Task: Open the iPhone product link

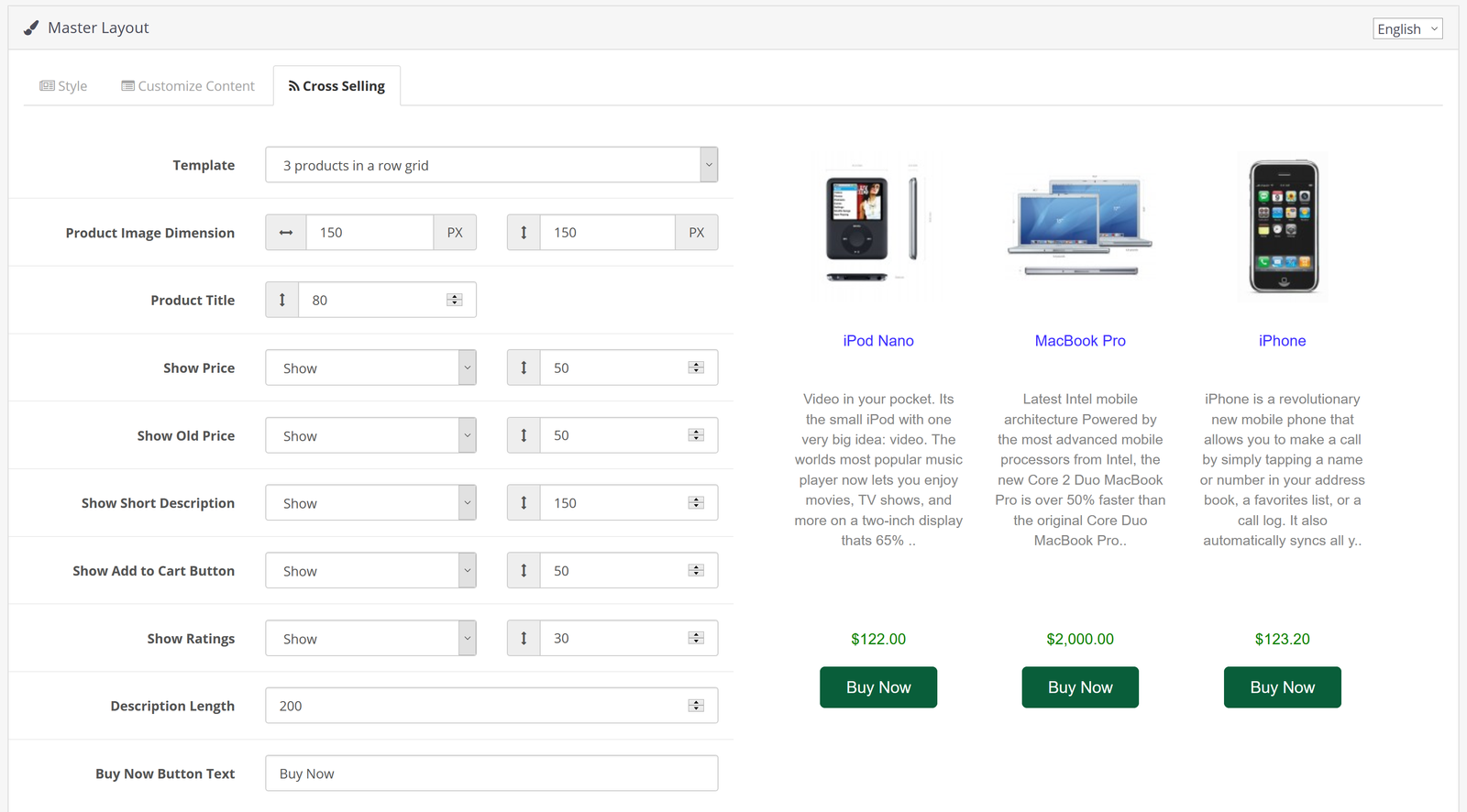Action: coord(1282,341)
